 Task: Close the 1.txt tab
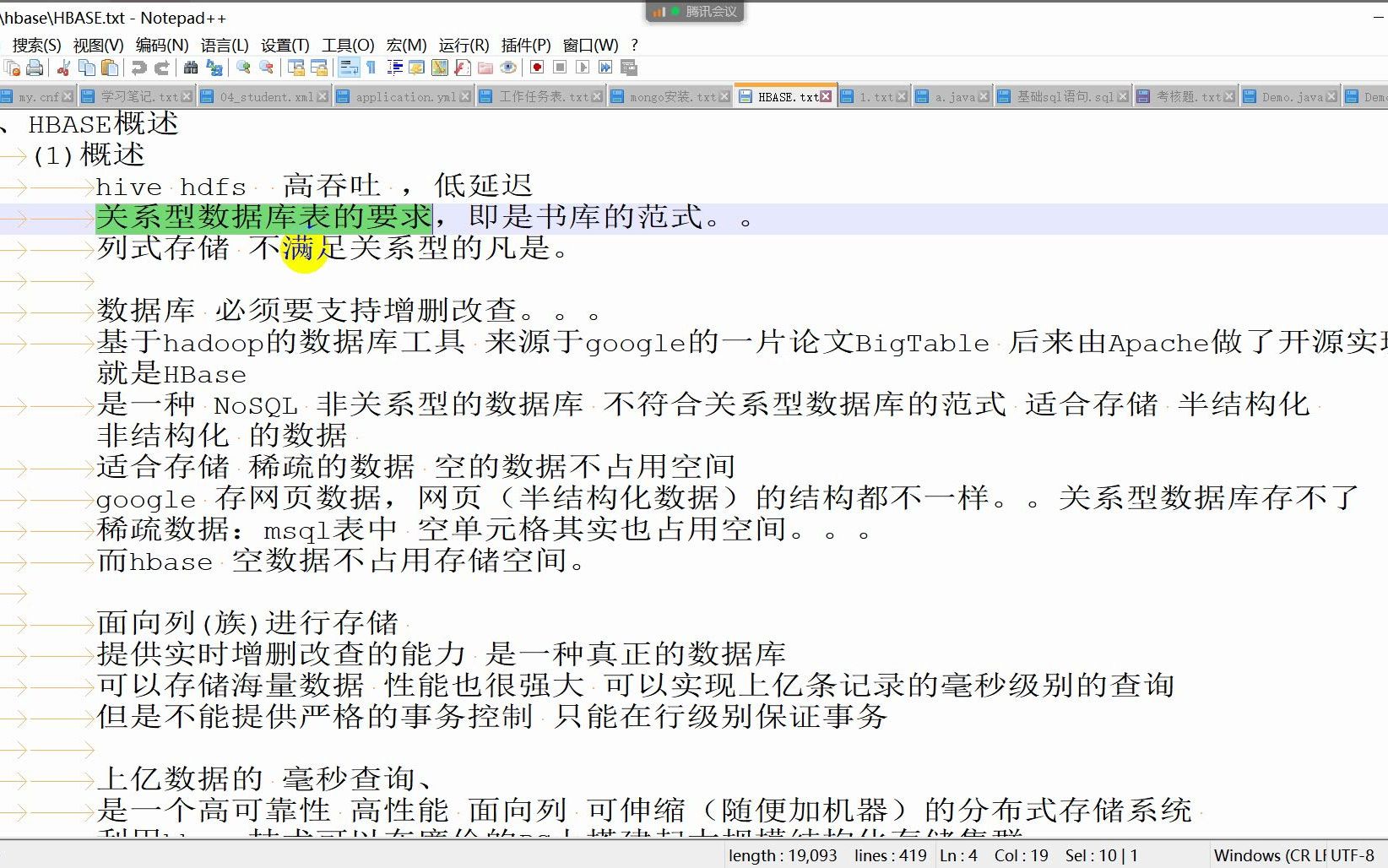pyautogui.click(x=902, y=97)
